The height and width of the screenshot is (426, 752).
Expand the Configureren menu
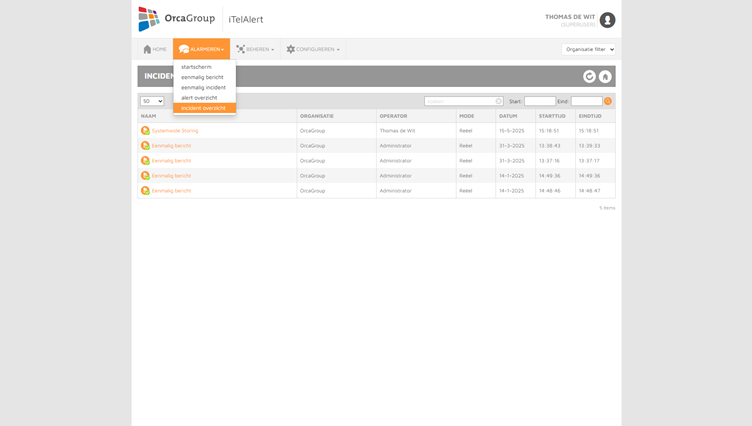[x=313, y=49]
